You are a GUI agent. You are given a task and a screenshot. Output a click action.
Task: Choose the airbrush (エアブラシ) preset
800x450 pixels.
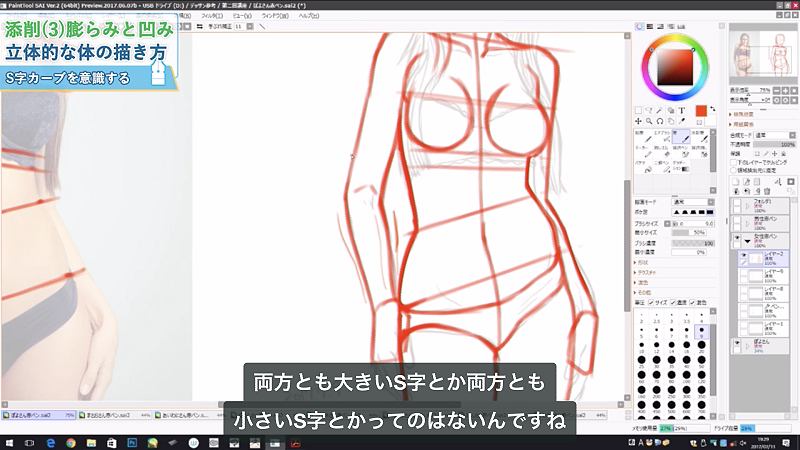(662, 137)
